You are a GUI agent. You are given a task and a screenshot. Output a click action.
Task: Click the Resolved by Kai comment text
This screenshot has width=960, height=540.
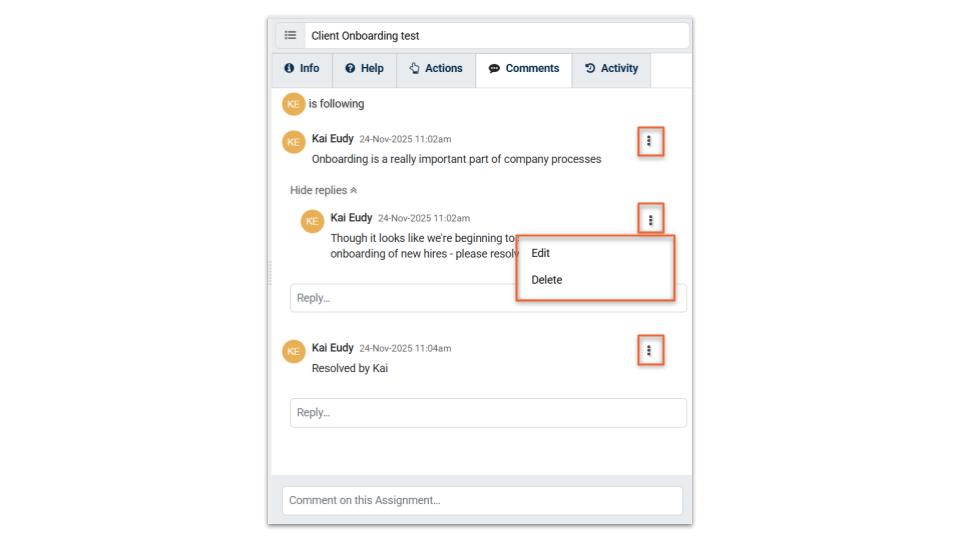[350, 368]
